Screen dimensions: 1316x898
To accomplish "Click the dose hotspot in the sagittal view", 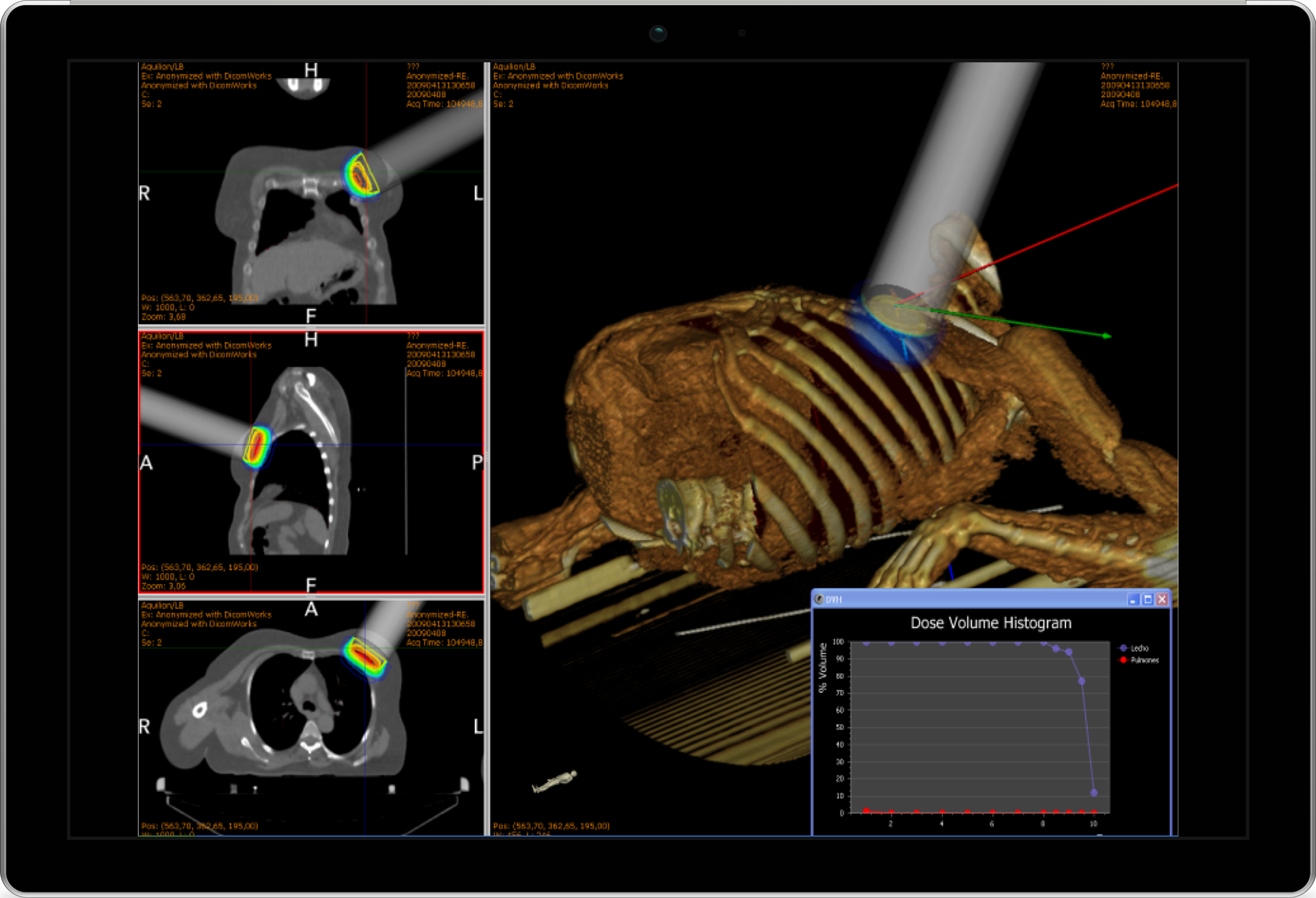I will [x=258, y=447].
